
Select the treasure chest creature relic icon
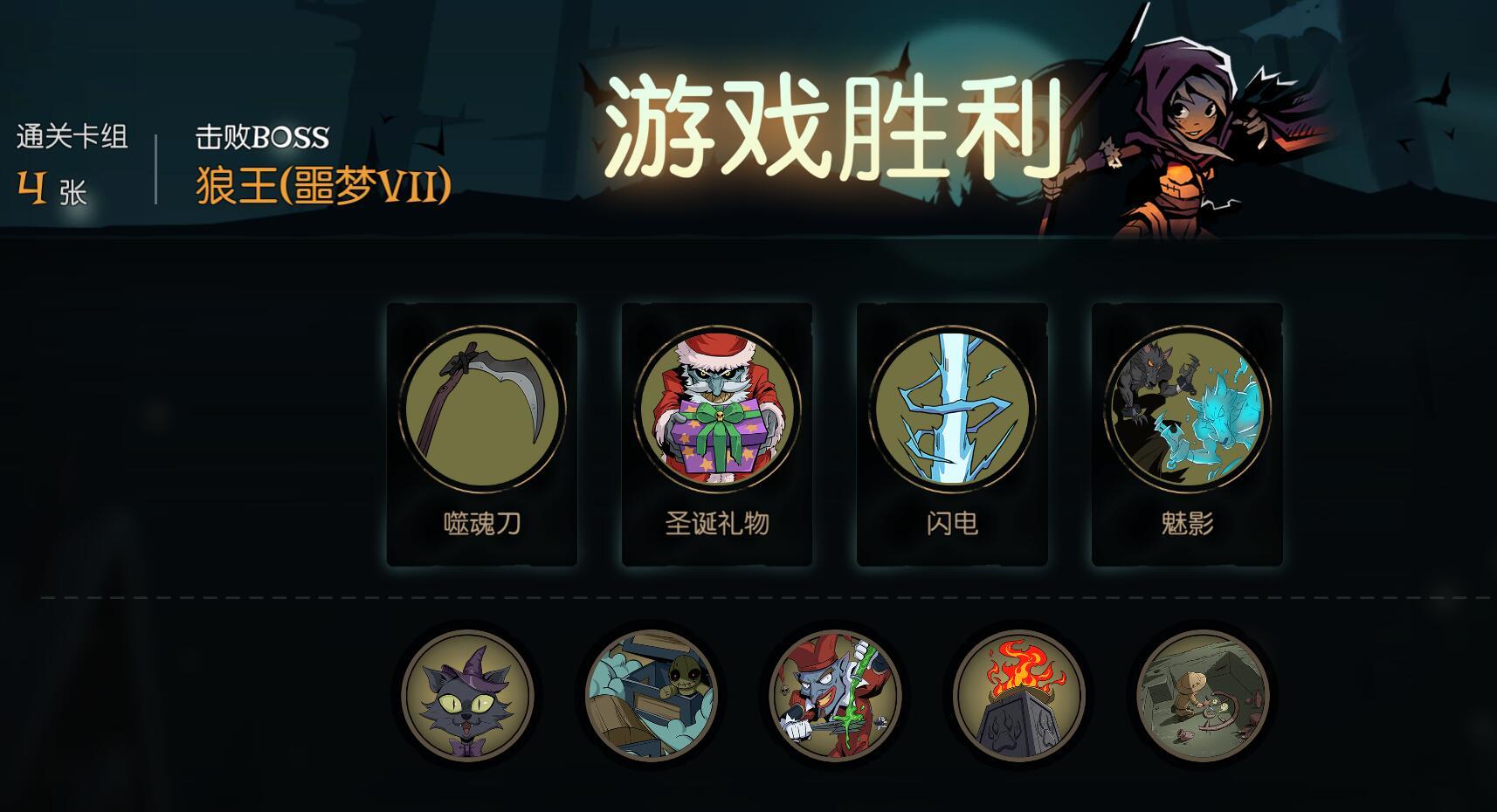tap(652, 696)
